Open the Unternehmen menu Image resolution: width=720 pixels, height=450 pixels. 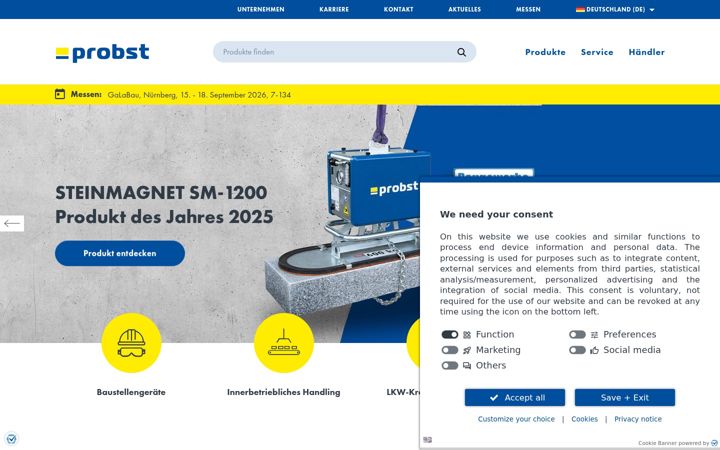click(x=261, y=9)
